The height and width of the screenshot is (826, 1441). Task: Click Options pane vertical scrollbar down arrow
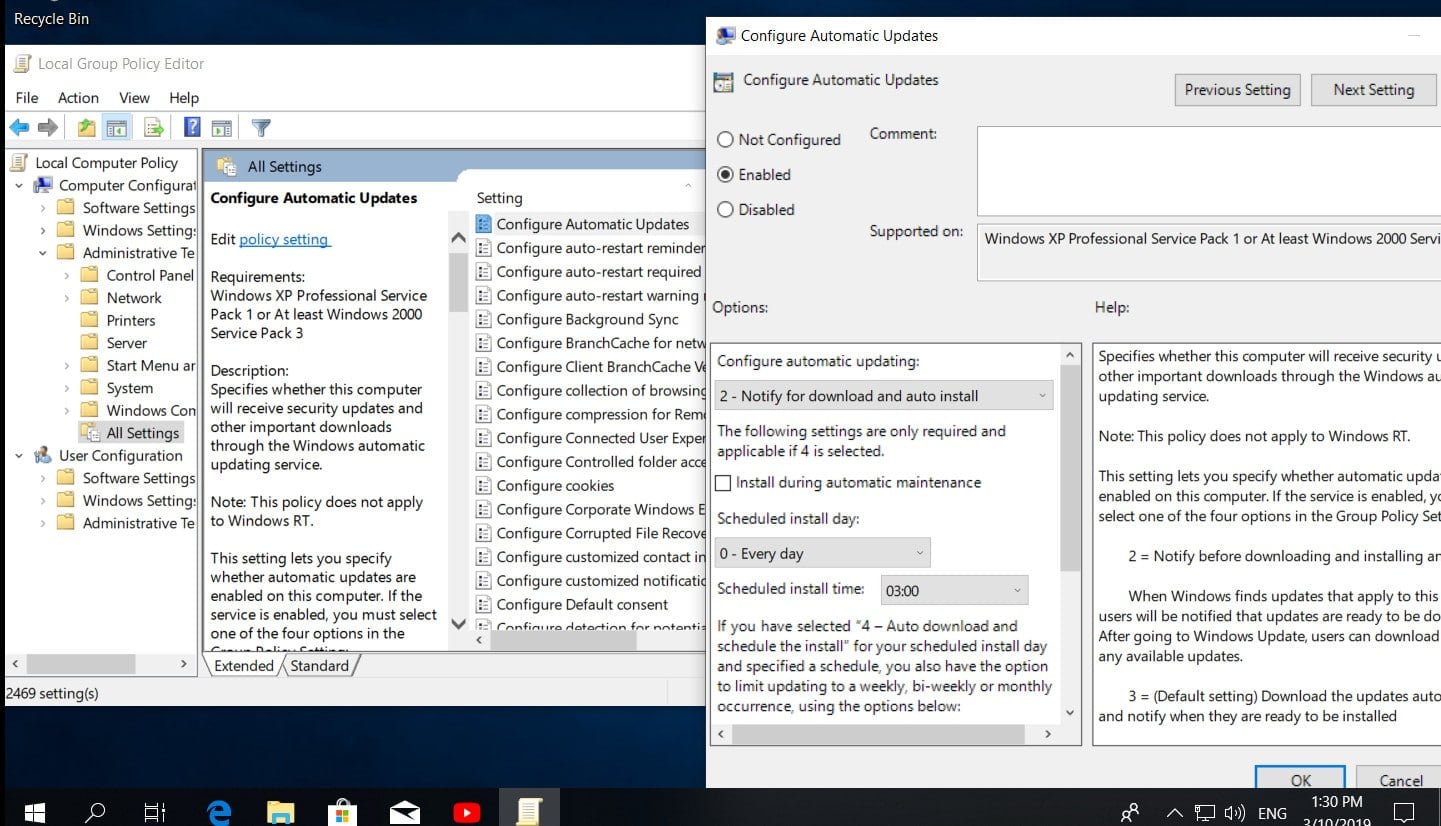(1071, 713)
